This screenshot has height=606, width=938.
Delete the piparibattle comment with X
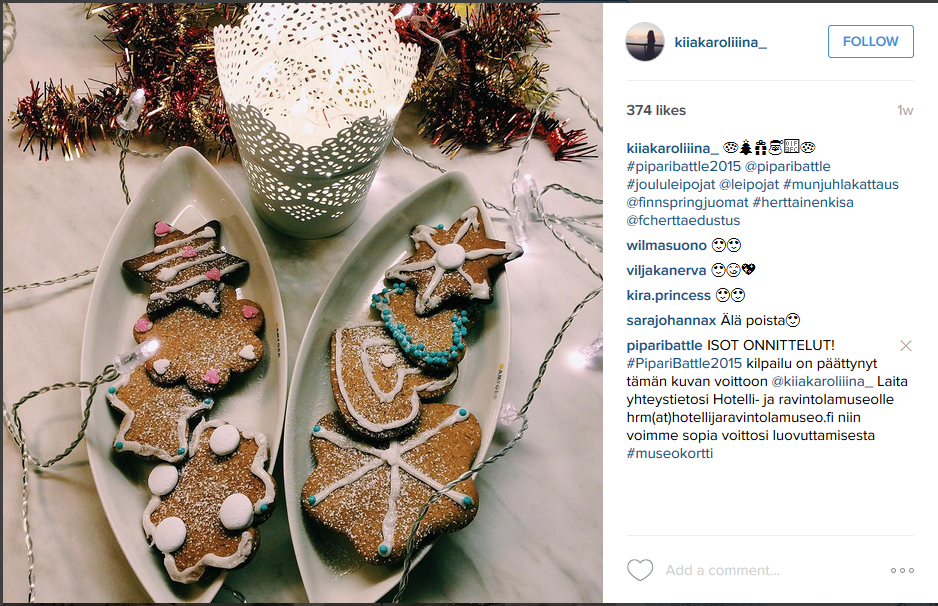(x=906, y=346)
